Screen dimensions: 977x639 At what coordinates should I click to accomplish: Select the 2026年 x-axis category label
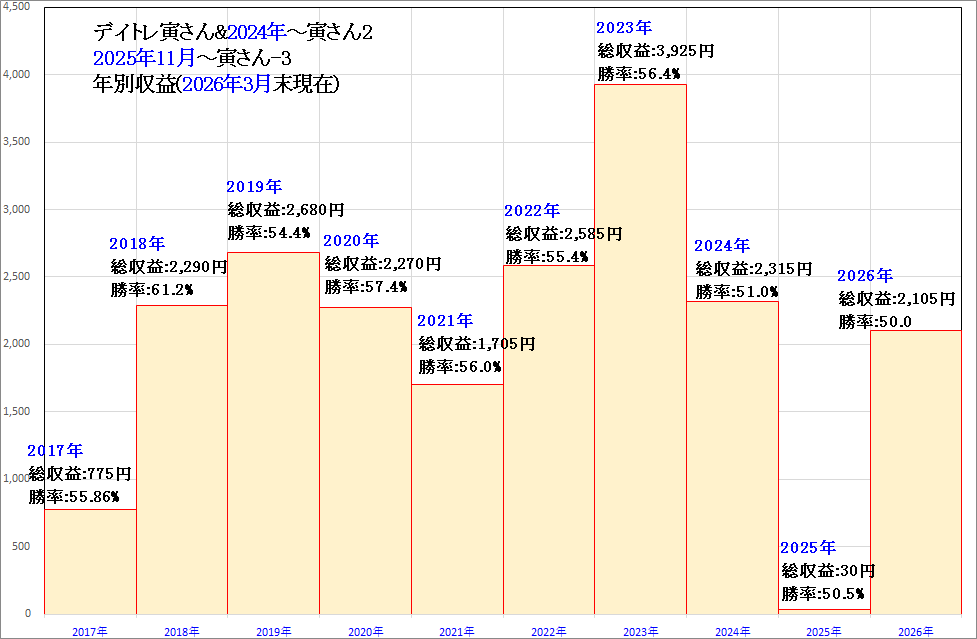pos(916,631)
